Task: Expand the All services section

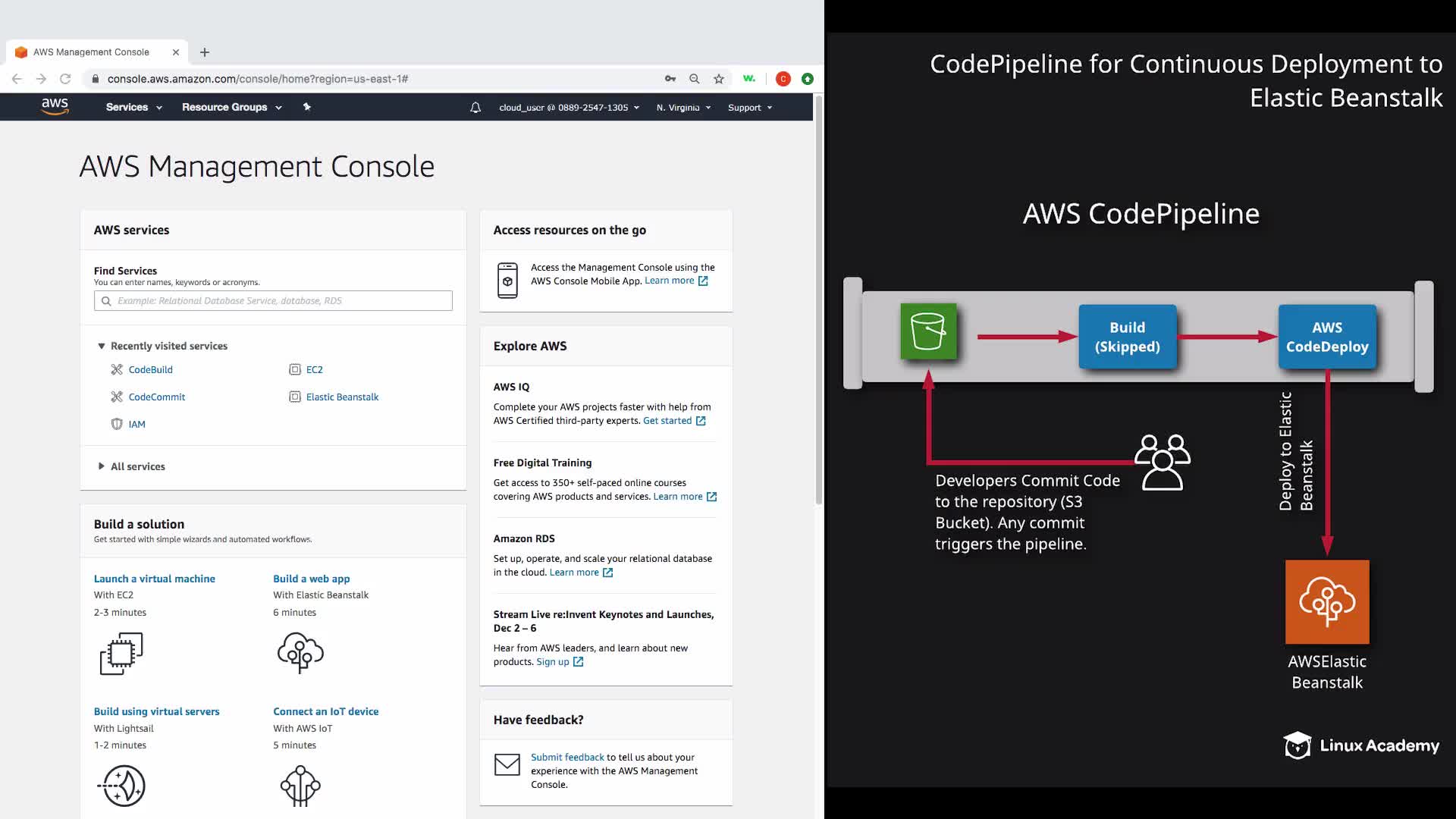Action: point(137,466)
